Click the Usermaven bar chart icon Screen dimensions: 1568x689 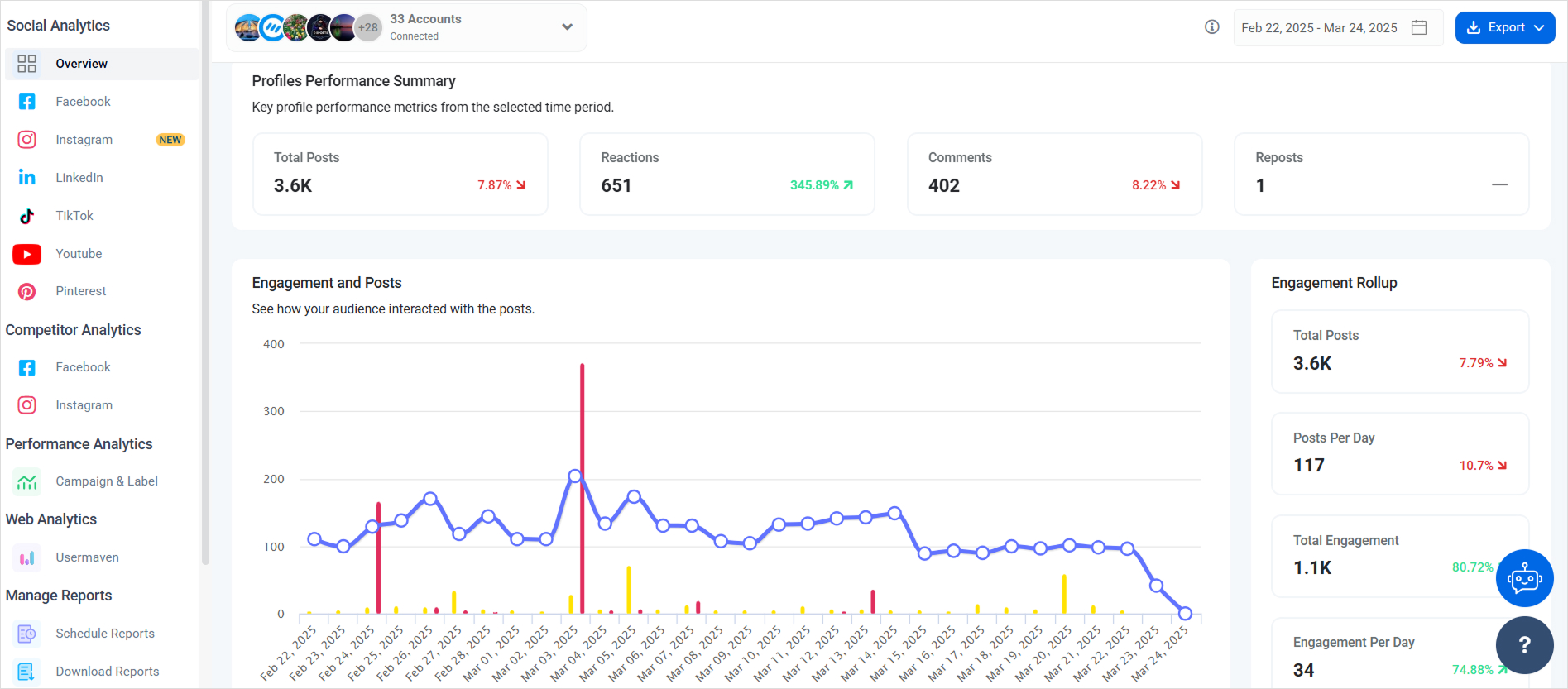26,557
